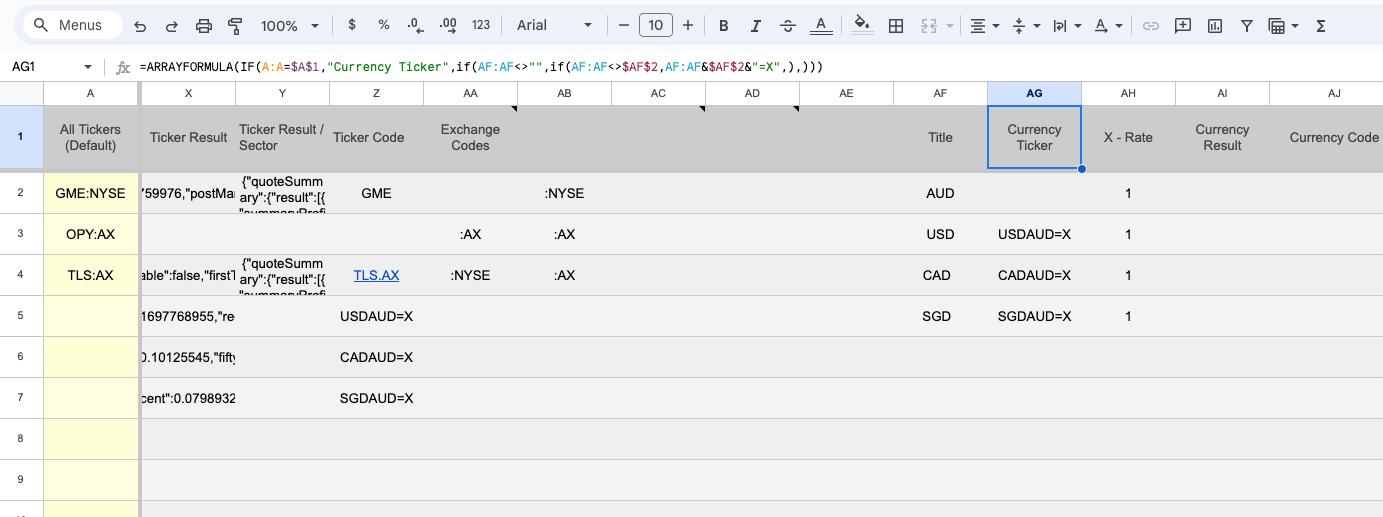Open the fill color picker

point(862,26)
